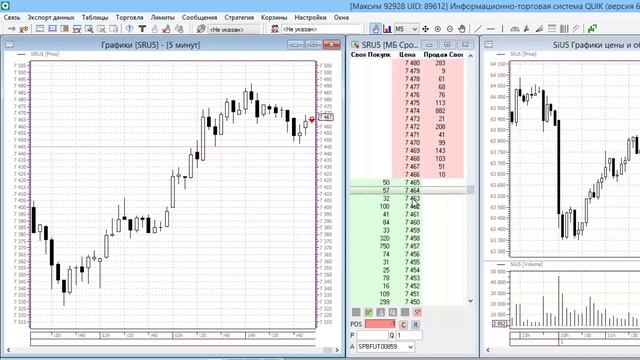Open the second <Не указан> dropdown

click(x=321, y=29)
